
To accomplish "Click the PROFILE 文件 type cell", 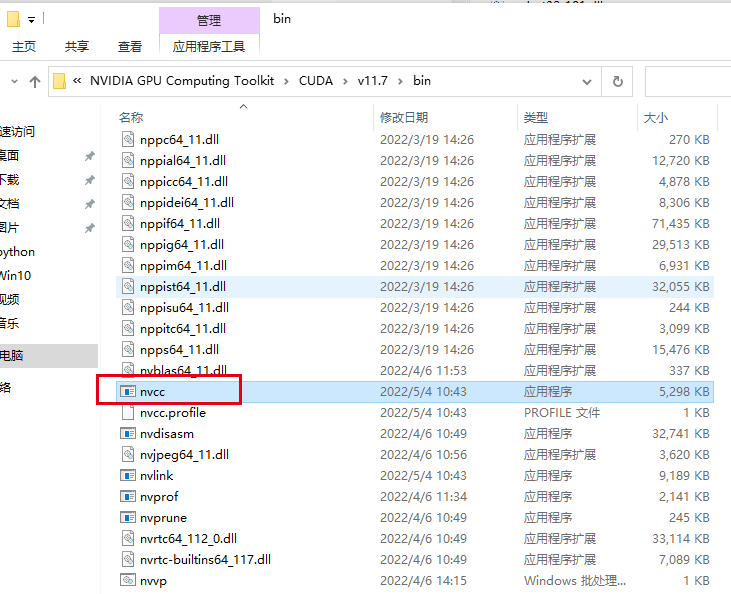I will point(562,413).
